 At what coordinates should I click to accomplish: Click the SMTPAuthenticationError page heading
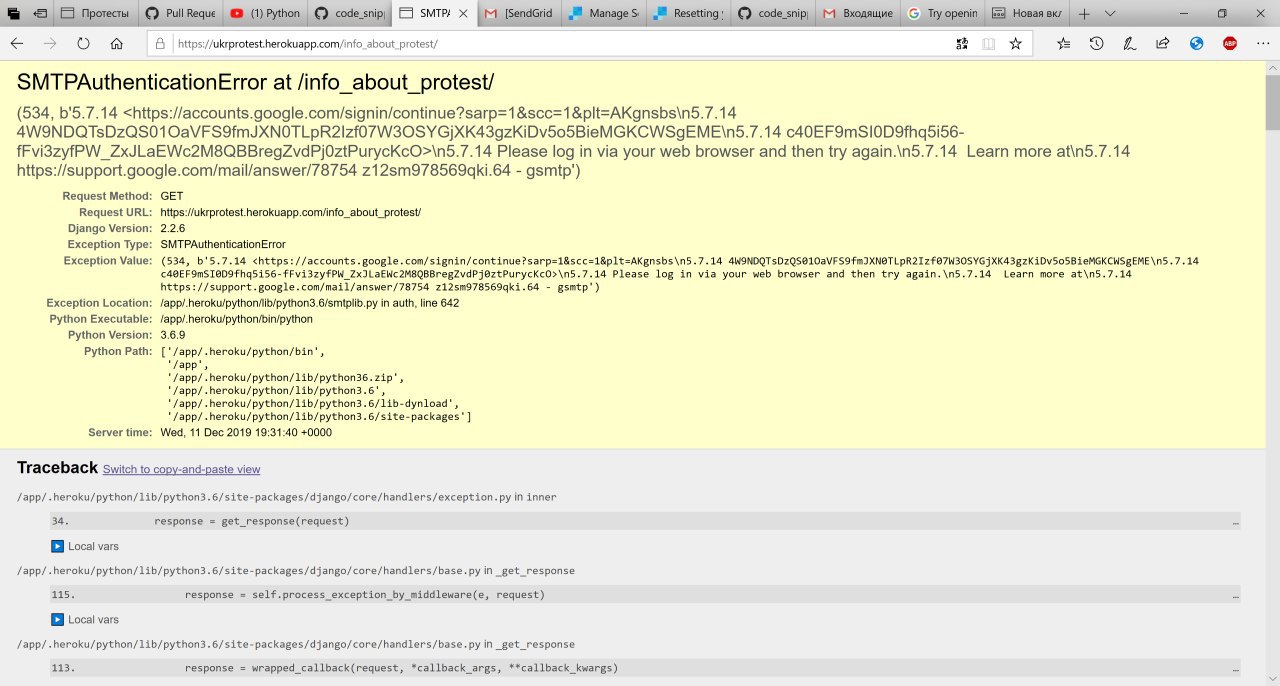click(255, 82)
